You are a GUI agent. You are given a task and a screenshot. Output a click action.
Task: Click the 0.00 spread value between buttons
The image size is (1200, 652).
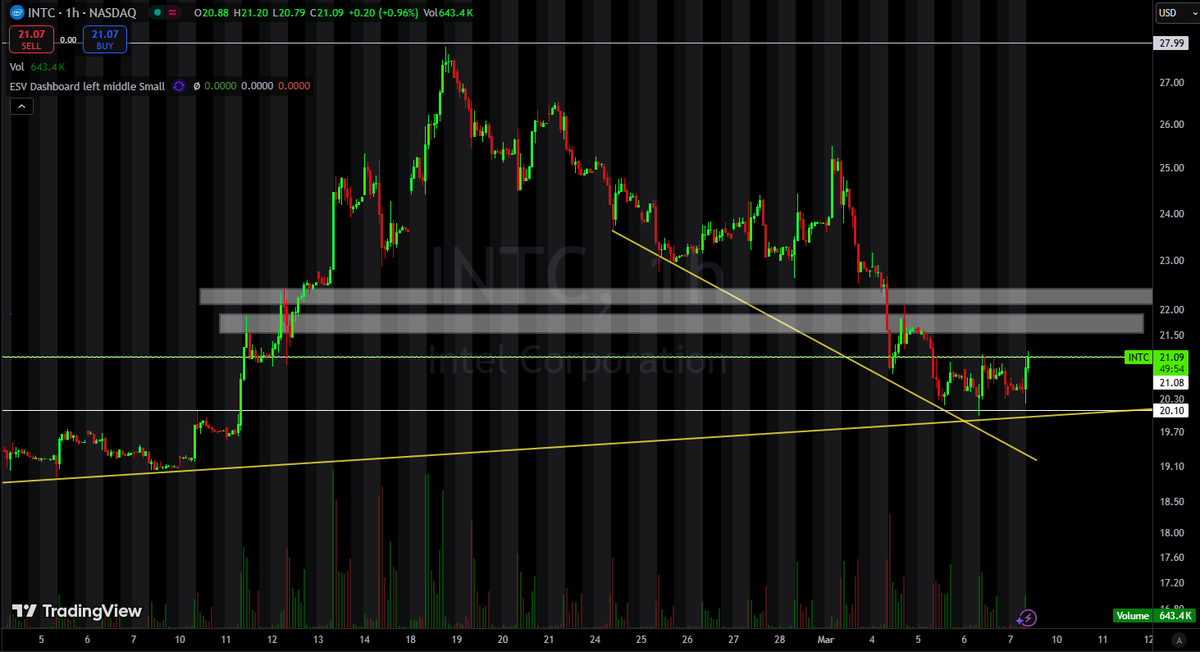[68, 40]
